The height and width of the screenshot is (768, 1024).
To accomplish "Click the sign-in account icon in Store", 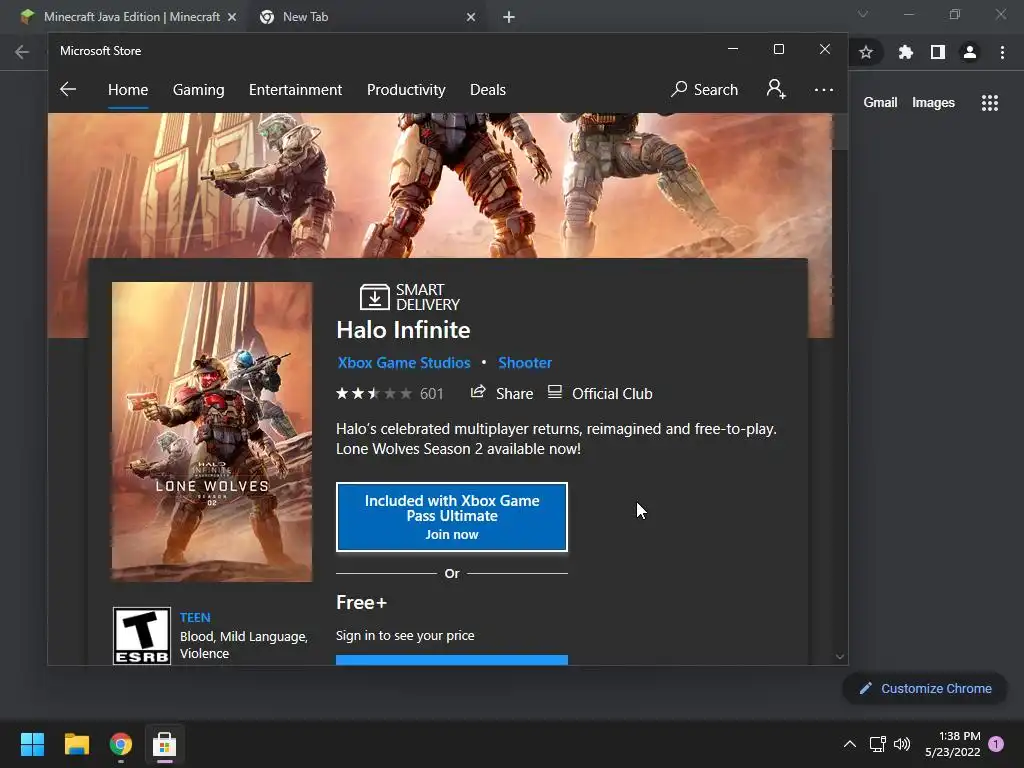I will pyautogui.click(x=776, y=89).
